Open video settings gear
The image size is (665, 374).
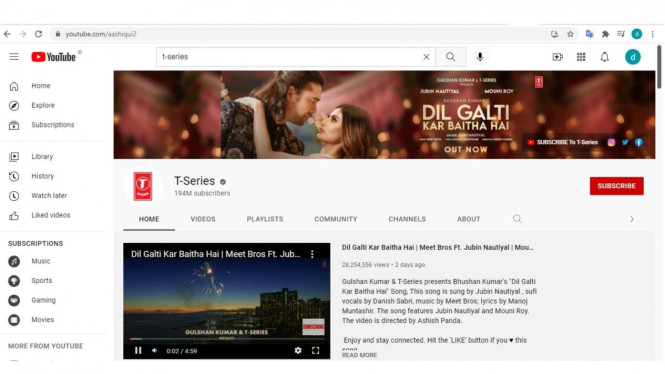(298, 351)
